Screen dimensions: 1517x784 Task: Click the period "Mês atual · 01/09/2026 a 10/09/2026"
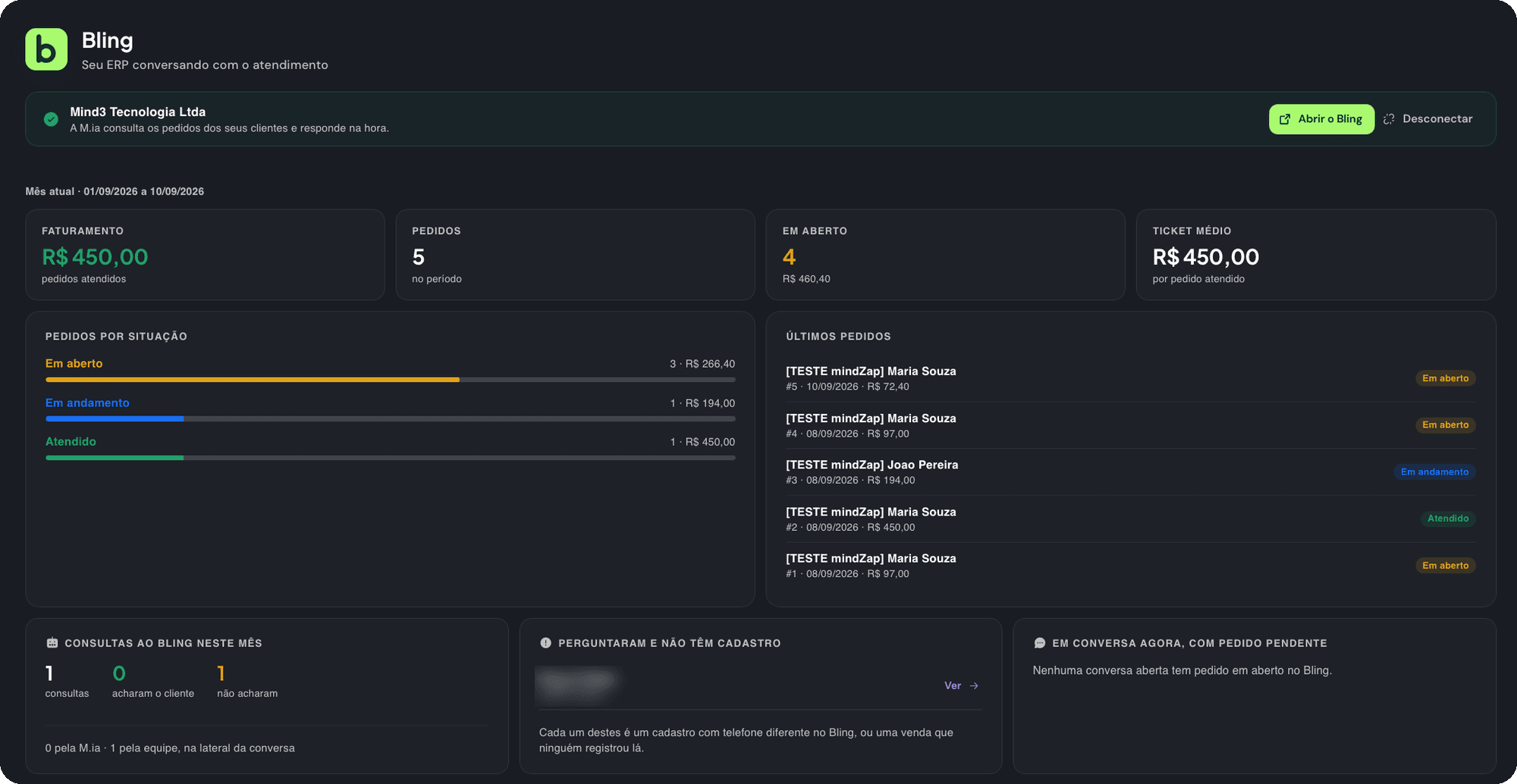(x=115, y=191)
